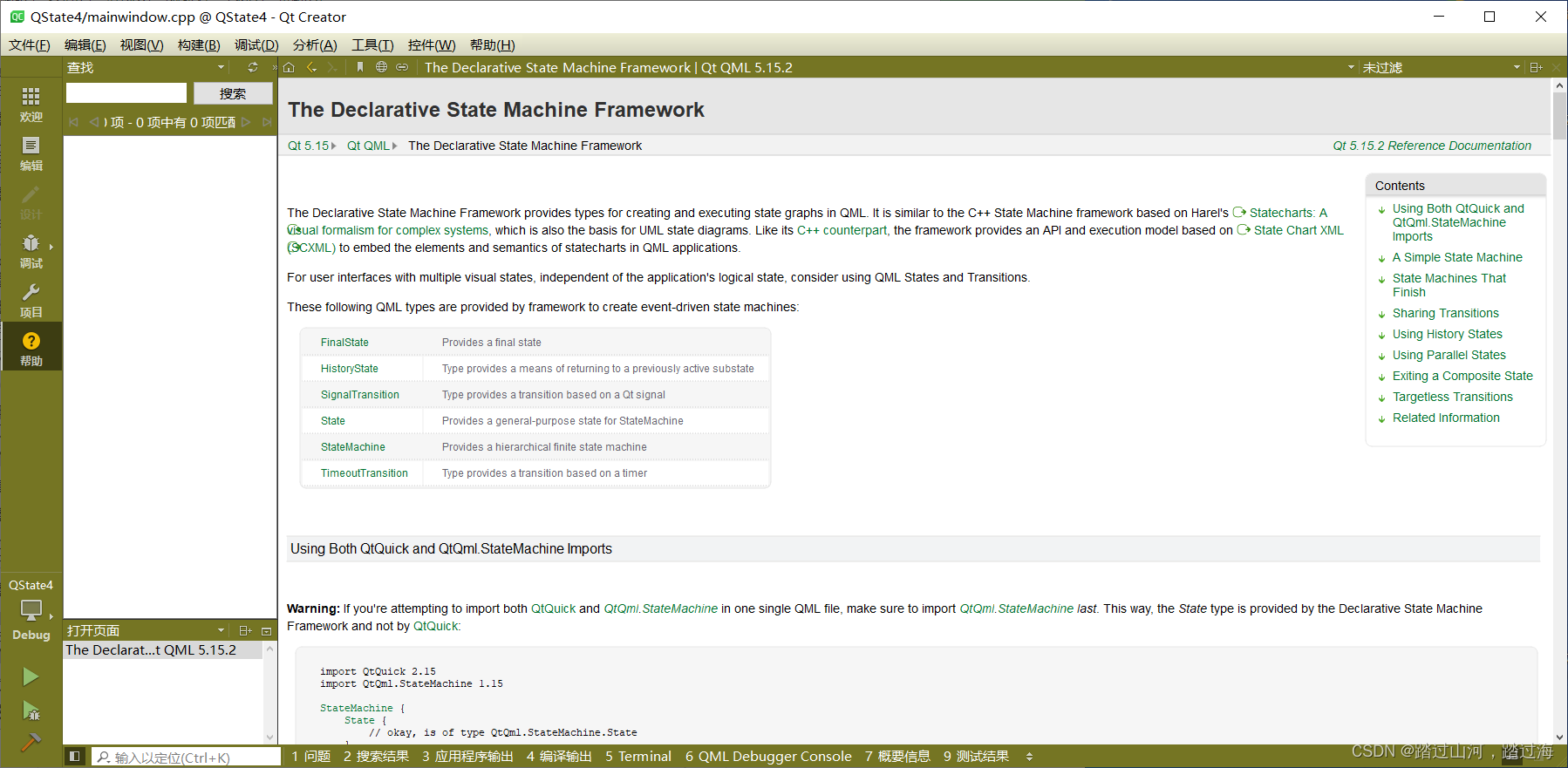Go back to previous help page
This screenshot has height=768, width=1568.
311,67
